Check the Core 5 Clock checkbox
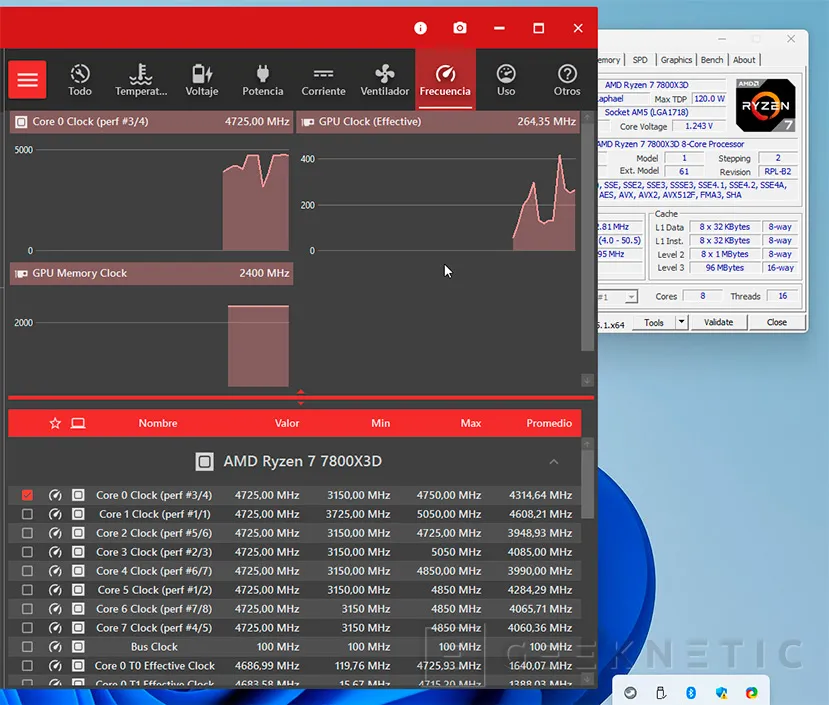The image size is (829, 705). pos(27,590)
